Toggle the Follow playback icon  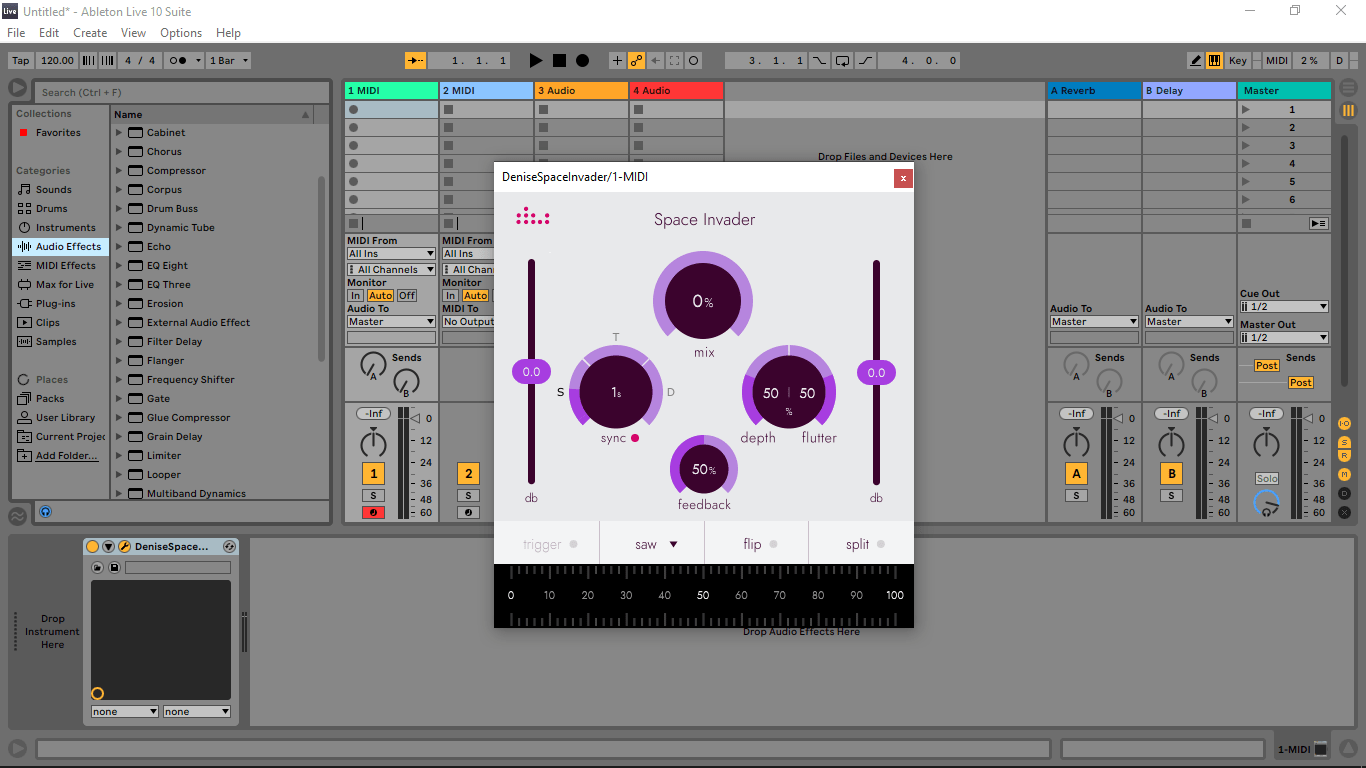pos(415,61)
